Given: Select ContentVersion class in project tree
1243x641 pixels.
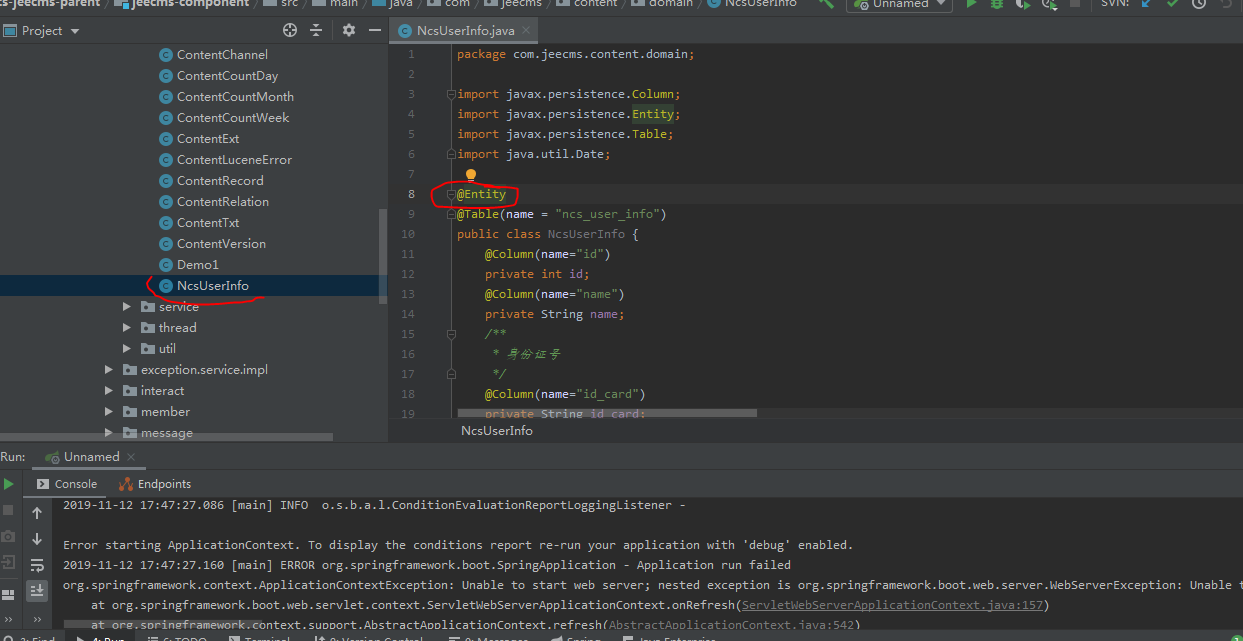Looking at the screenshot, I should click(x=221, y=244).
